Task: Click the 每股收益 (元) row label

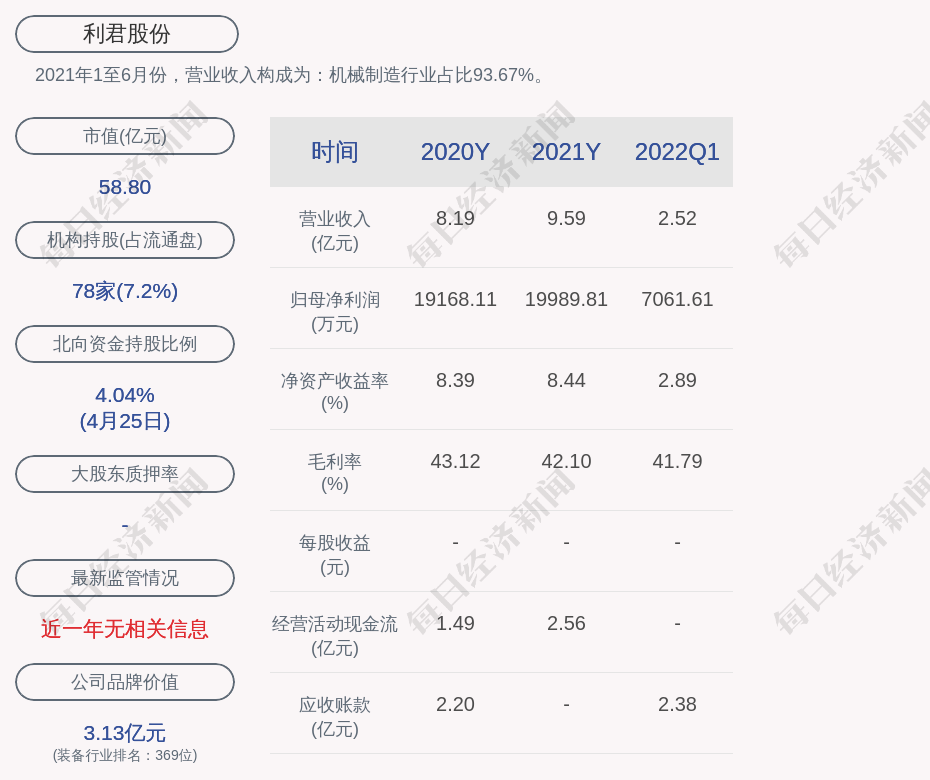Action: click(335, 555)
